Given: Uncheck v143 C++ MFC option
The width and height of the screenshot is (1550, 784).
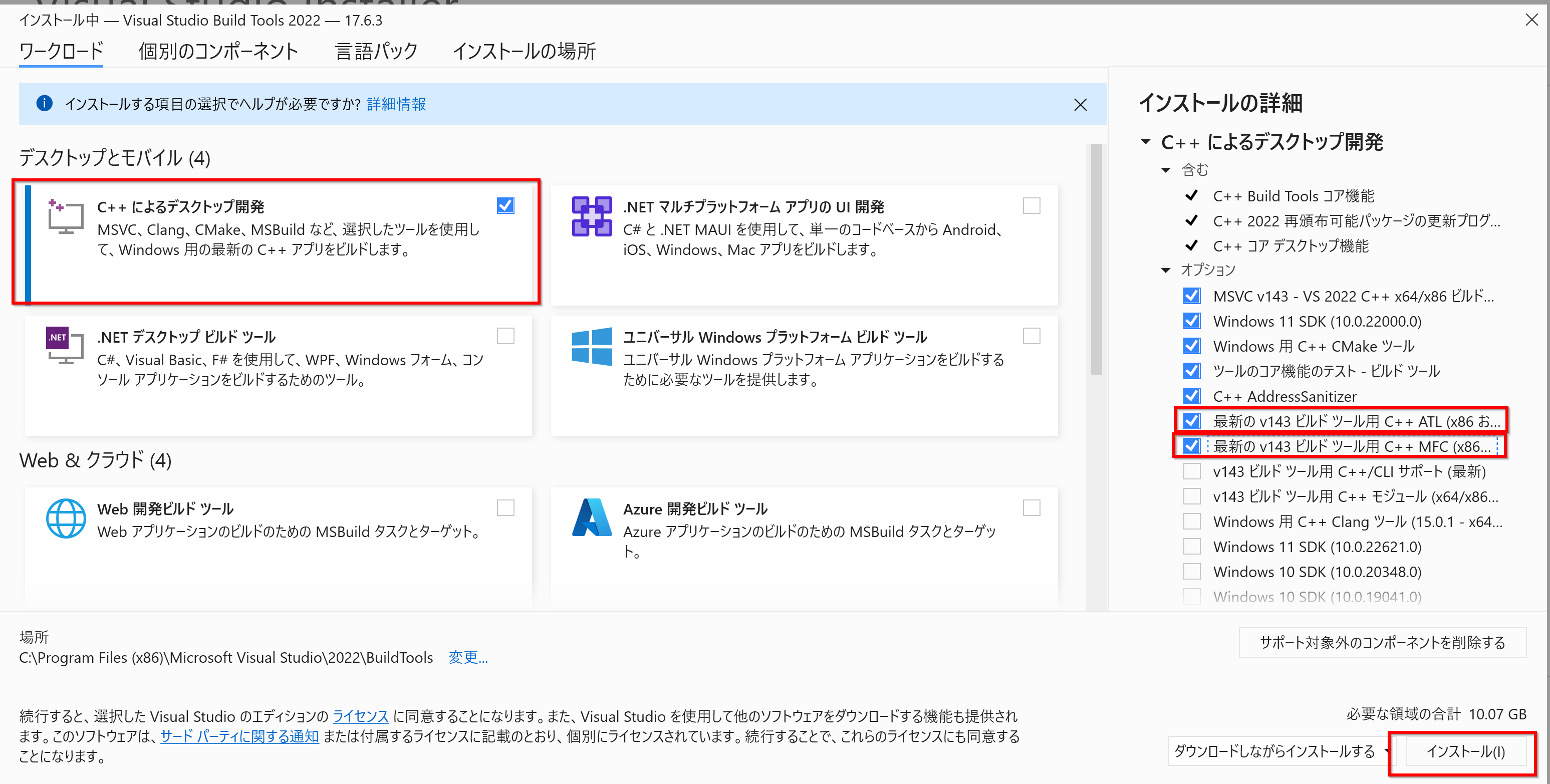Looking at the screenshot, I should [1191, 446].
